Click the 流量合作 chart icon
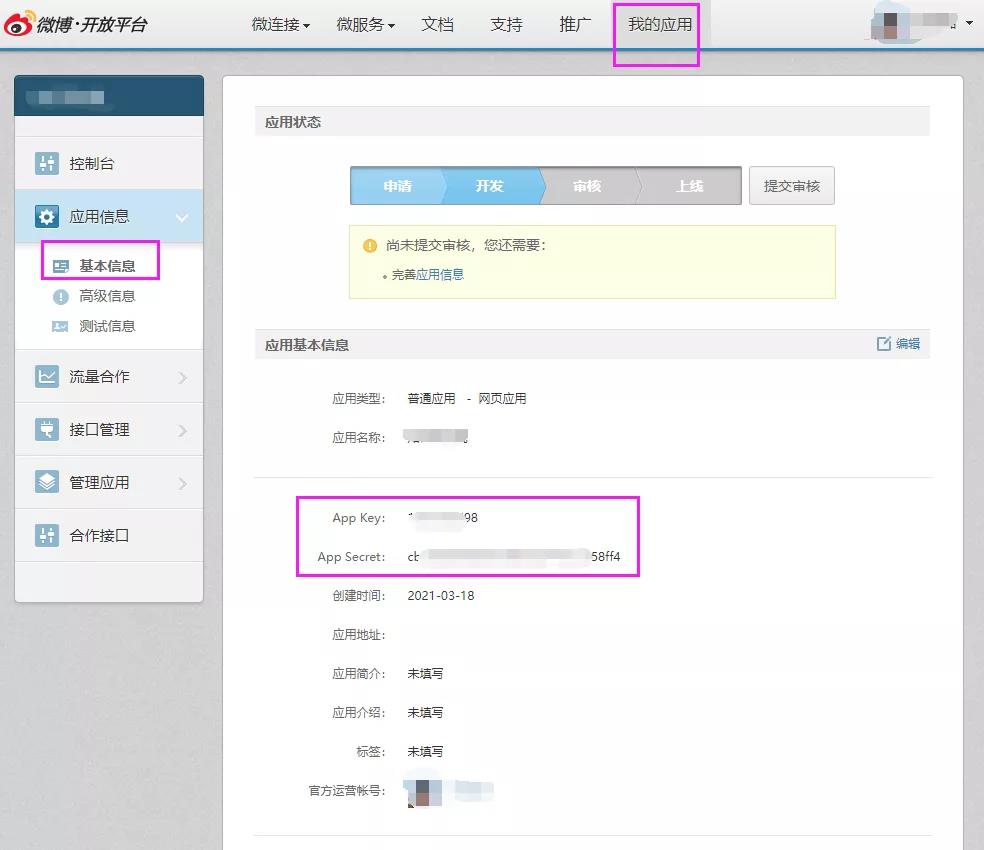This screenshot has width=984, height=850. [47, 377]
